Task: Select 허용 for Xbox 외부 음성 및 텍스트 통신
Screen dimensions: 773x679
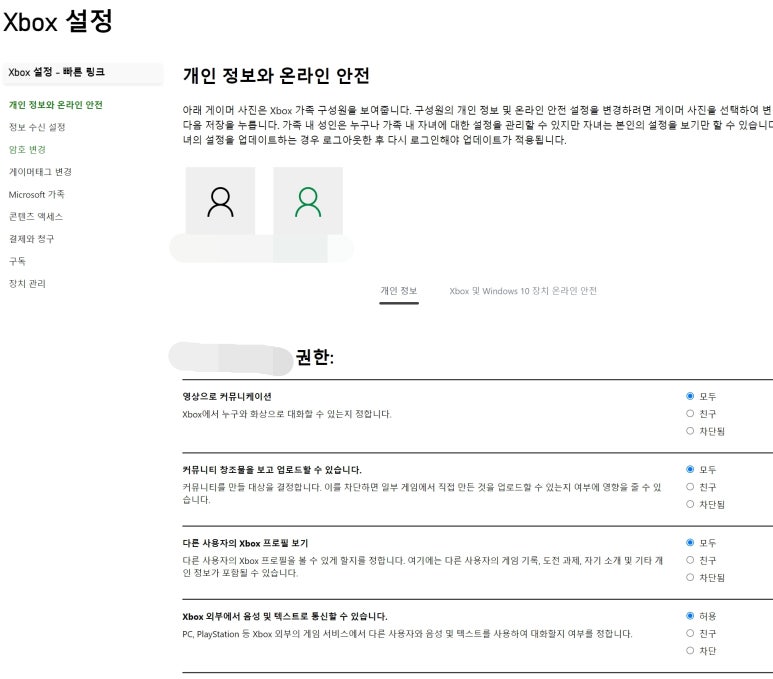Action: pyautogui.click(x=690, y=615)
